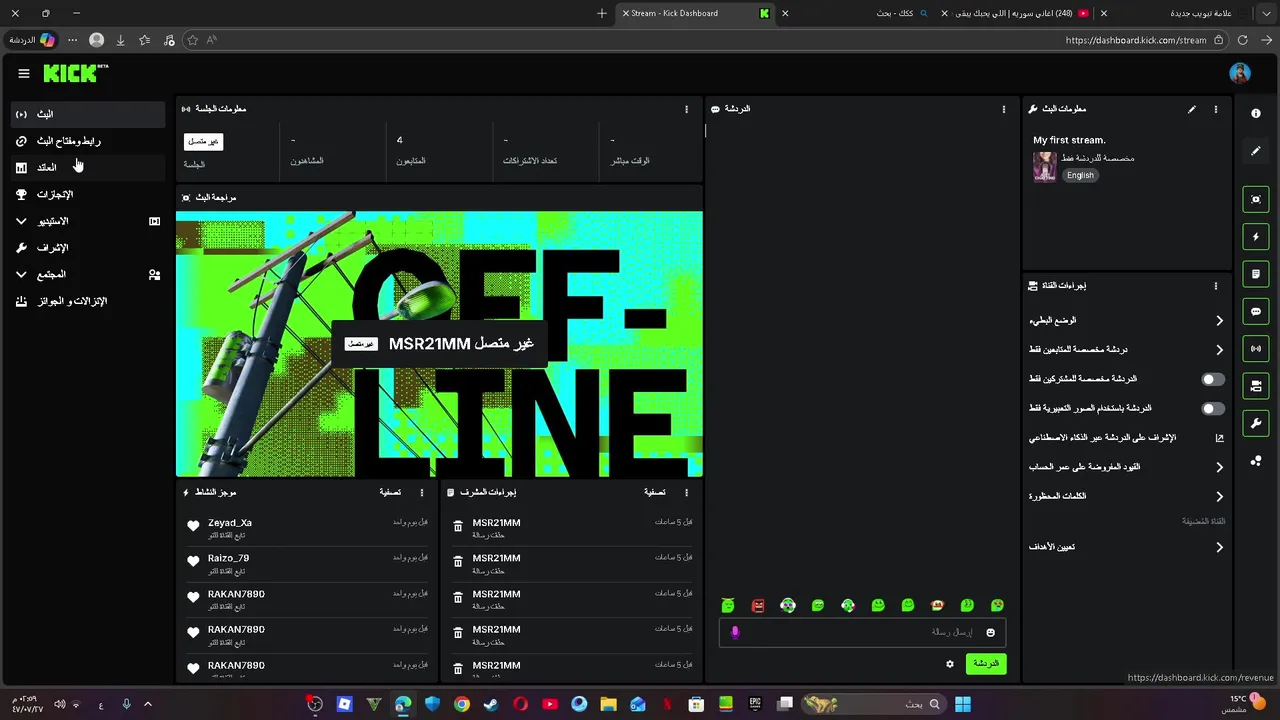
Task: Open the three-dot menu of معلومات البث panel
Action: click(1216, 109)
